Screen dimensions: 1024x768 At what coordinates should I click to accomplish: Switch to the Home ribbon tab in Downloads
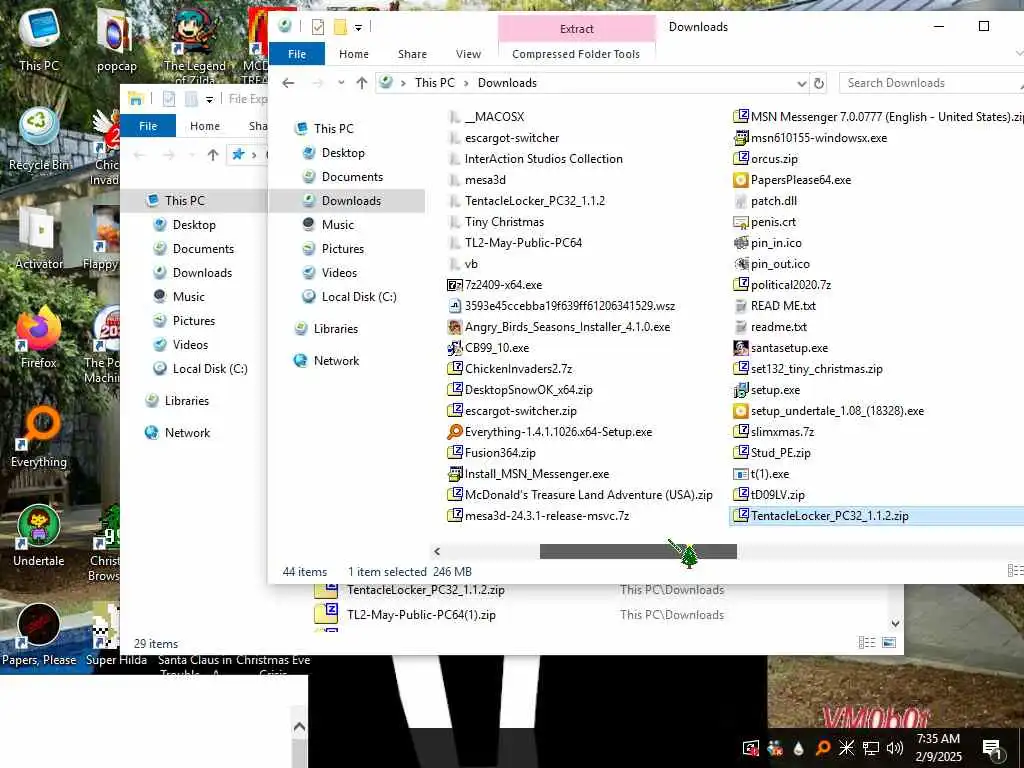point(353,54)
